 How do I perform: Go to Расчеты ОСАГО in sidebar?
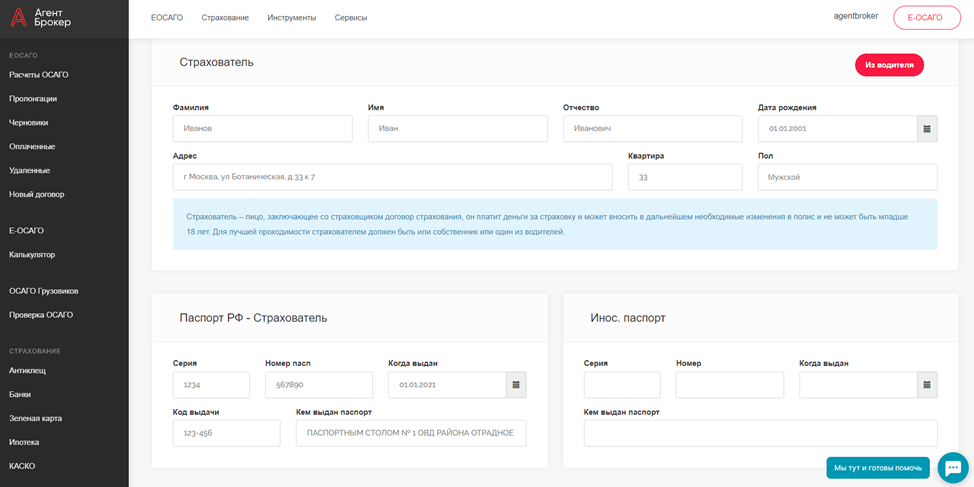39,75
